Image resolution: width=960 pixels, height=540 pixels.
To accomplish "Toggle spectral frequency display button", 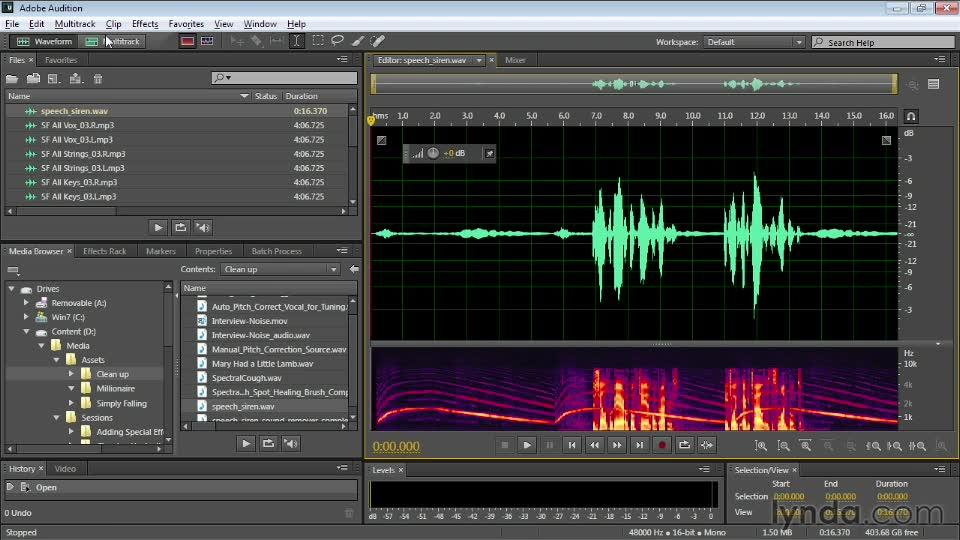I will click(187, 42).
